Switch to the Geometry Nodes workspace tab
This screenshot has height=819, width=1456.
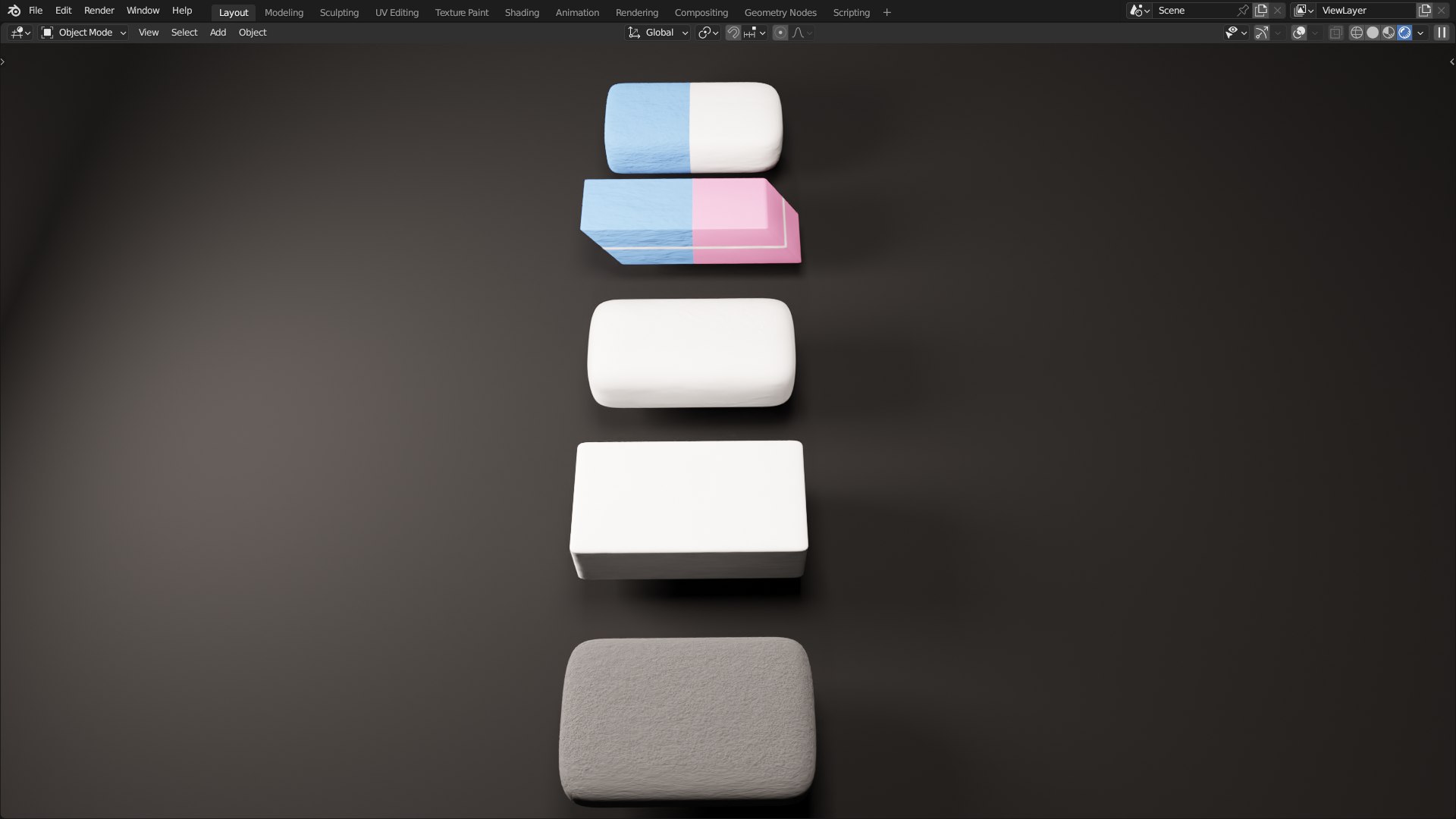coord(780,12)
